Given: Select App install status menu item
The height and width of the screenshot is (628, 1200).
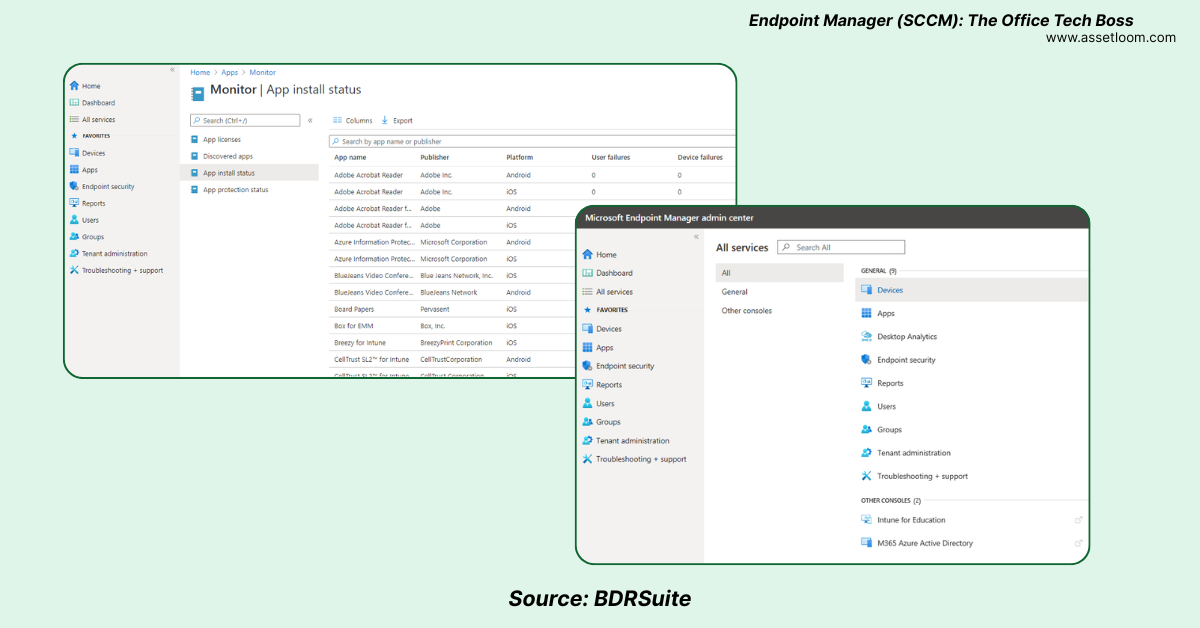Looking at the screenshot, I should pyautogui.click(x=249, y=173).
